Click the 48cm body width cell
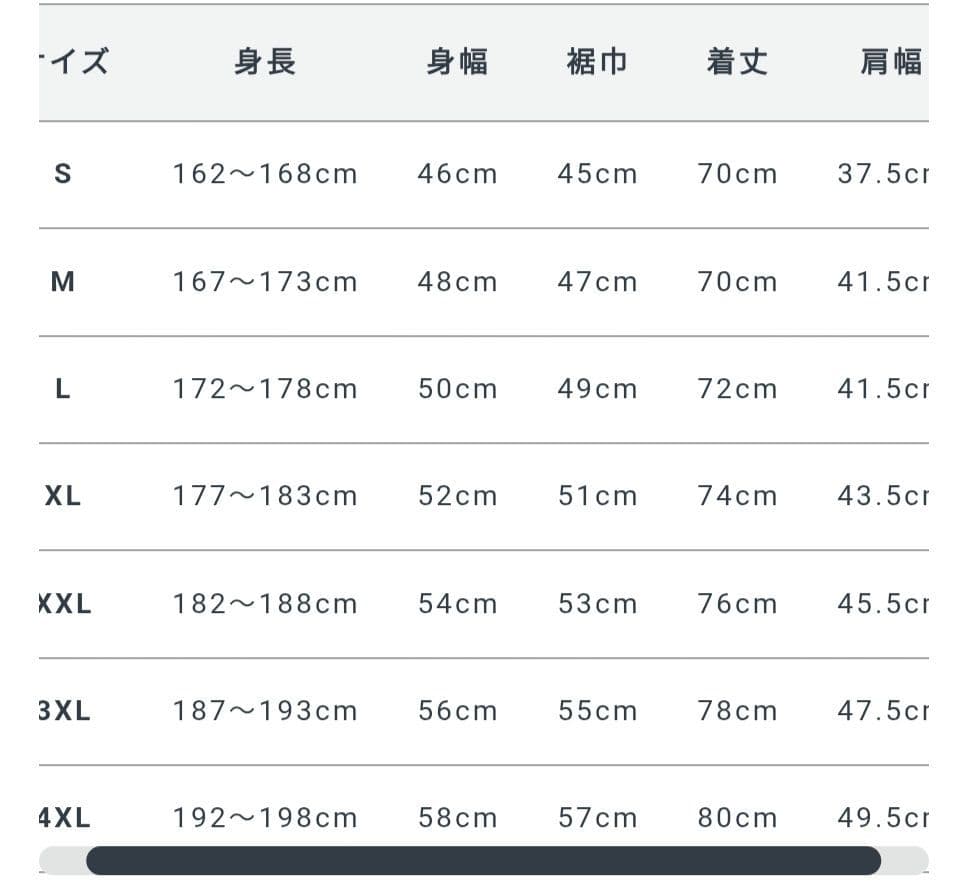The image size is (968, 896). [457, 282]
